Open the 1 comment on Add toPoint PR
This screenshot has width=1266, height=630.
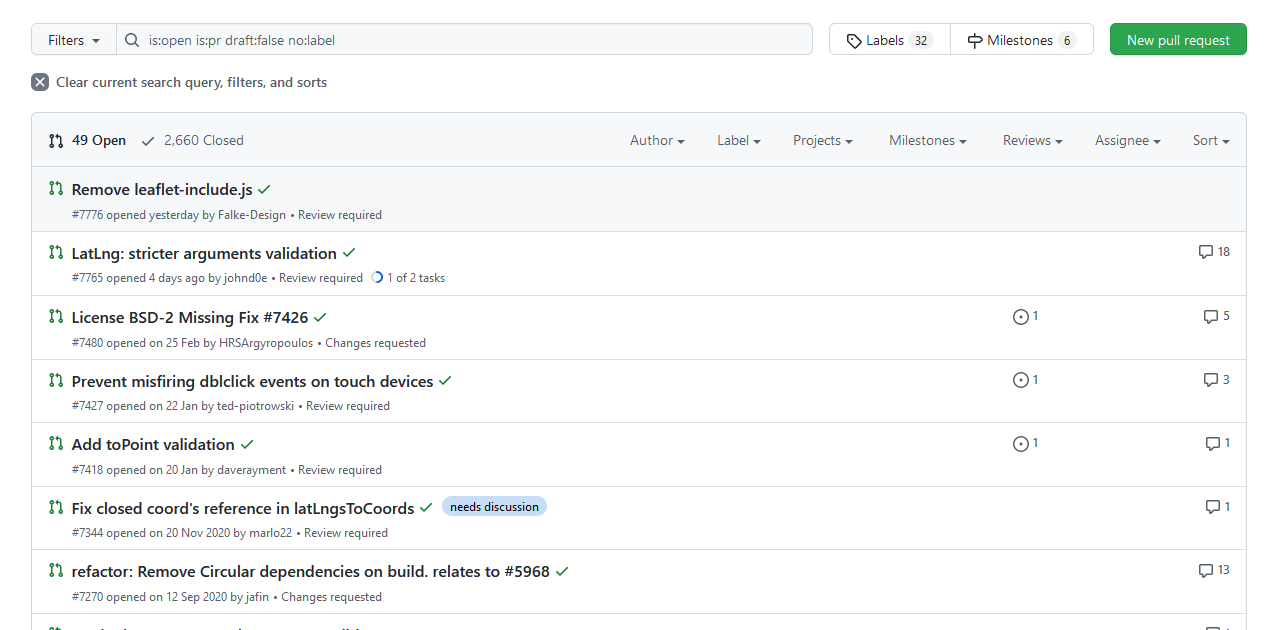coord(1218,443)
